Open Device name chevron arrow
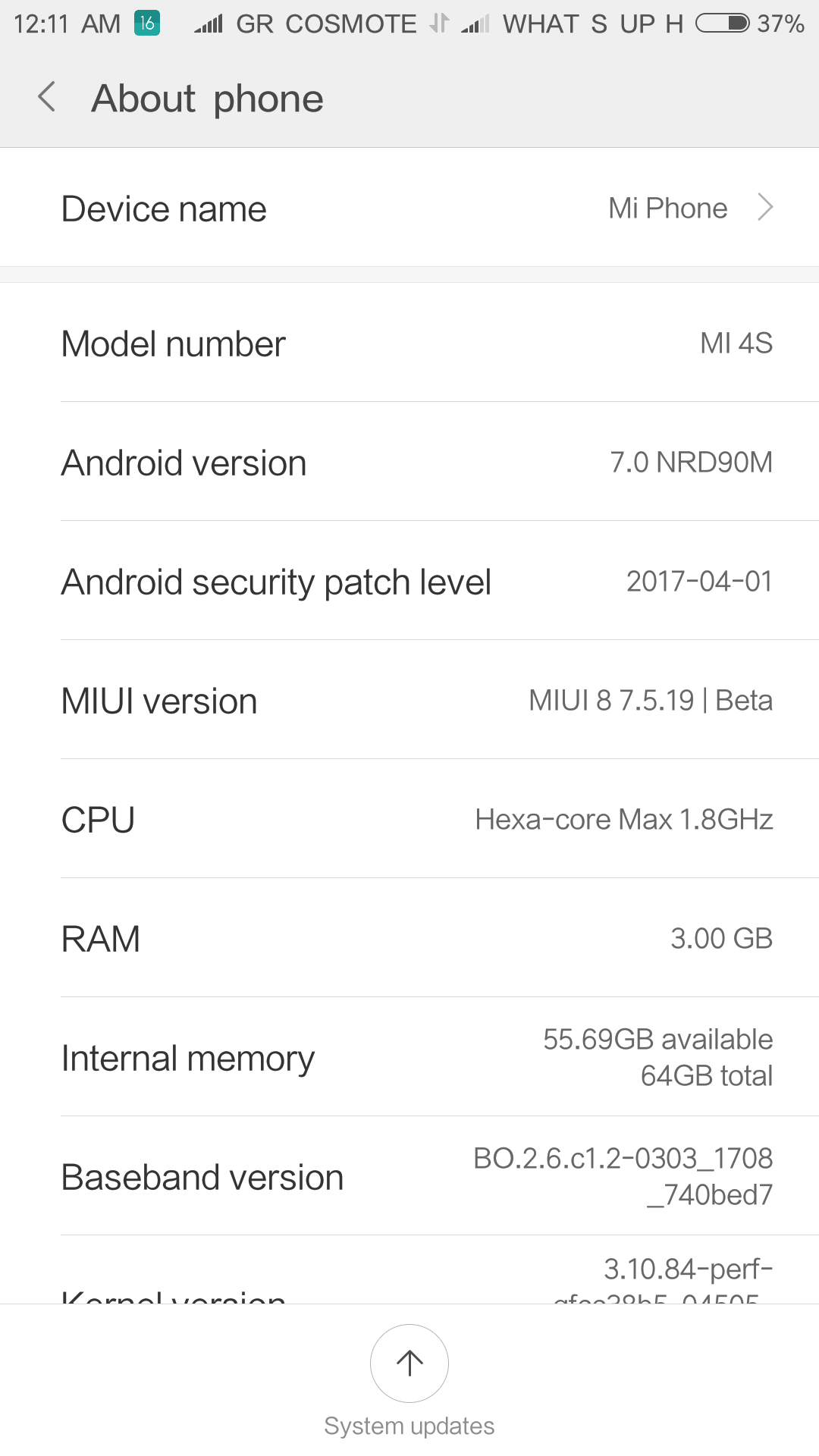The height and width of the screenshot is (1456, 819). click(x=765, y=208)
